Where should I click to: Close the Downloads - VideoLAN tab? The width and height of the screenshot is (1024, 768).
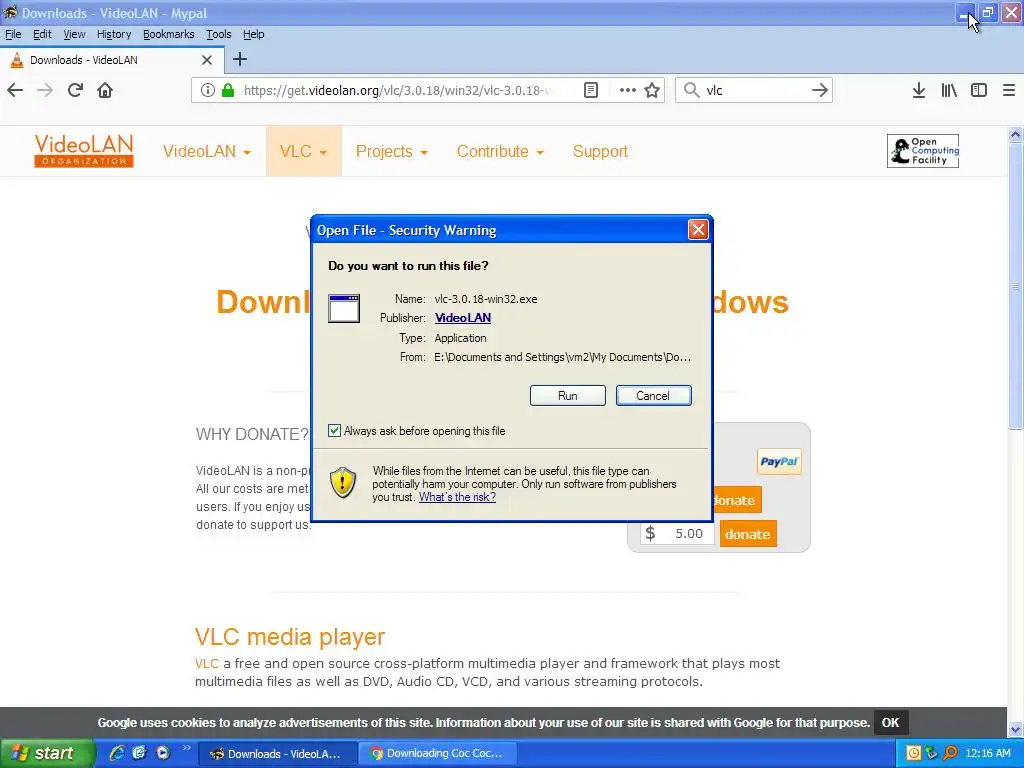click(x=207, y=60)
